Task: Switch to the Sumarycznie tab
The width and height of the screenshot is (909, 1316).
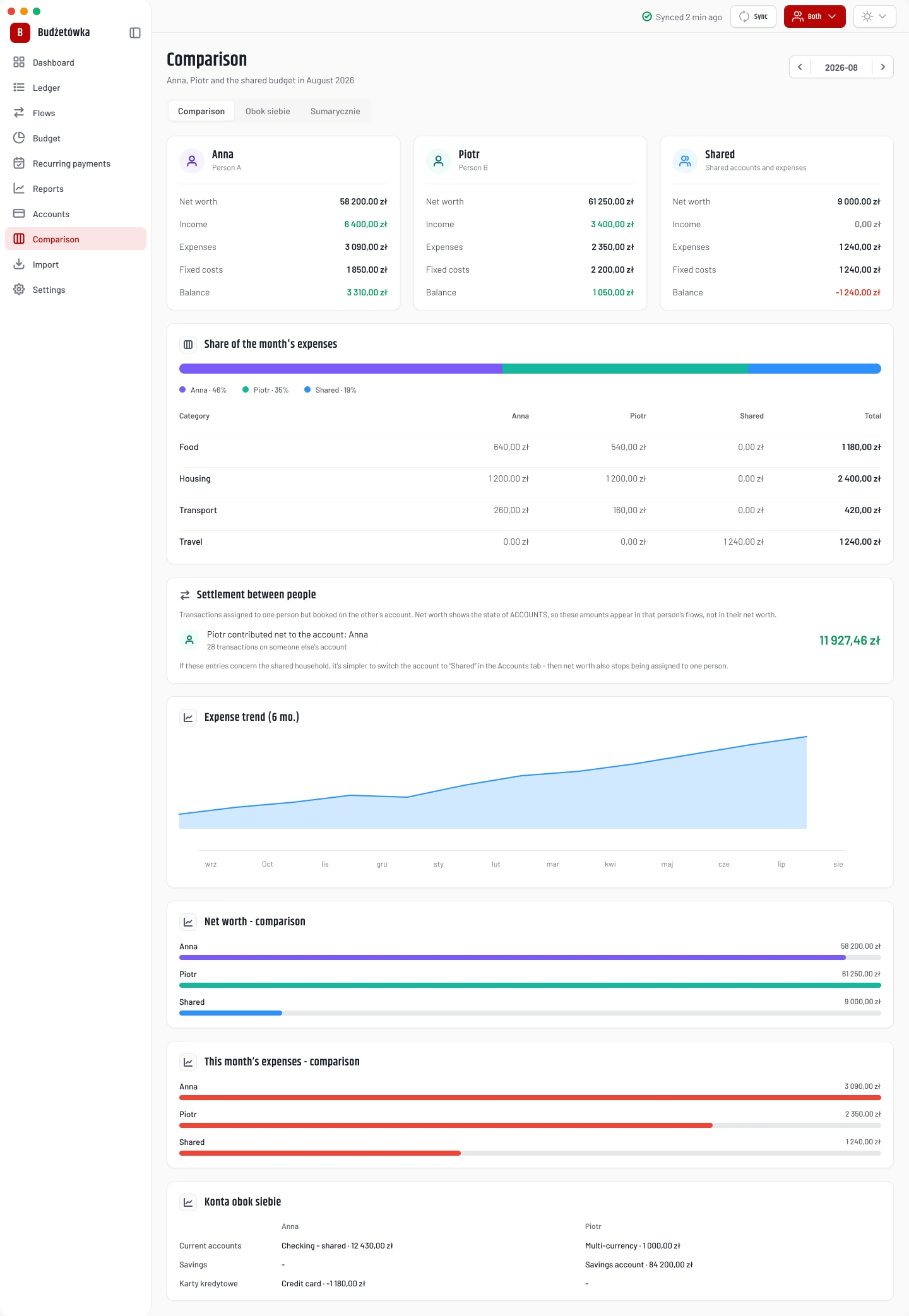Action: tap(335, 111)
